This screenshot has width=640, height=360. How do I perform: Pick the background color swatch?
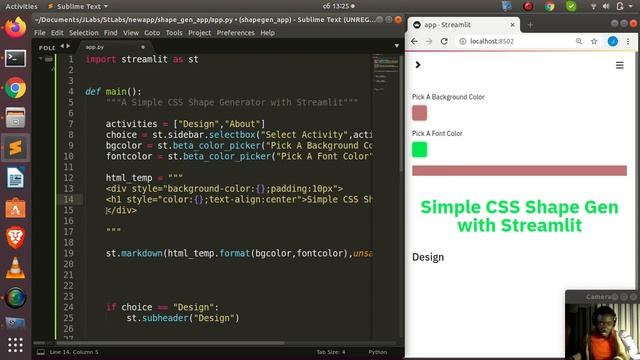click(419, 113)
